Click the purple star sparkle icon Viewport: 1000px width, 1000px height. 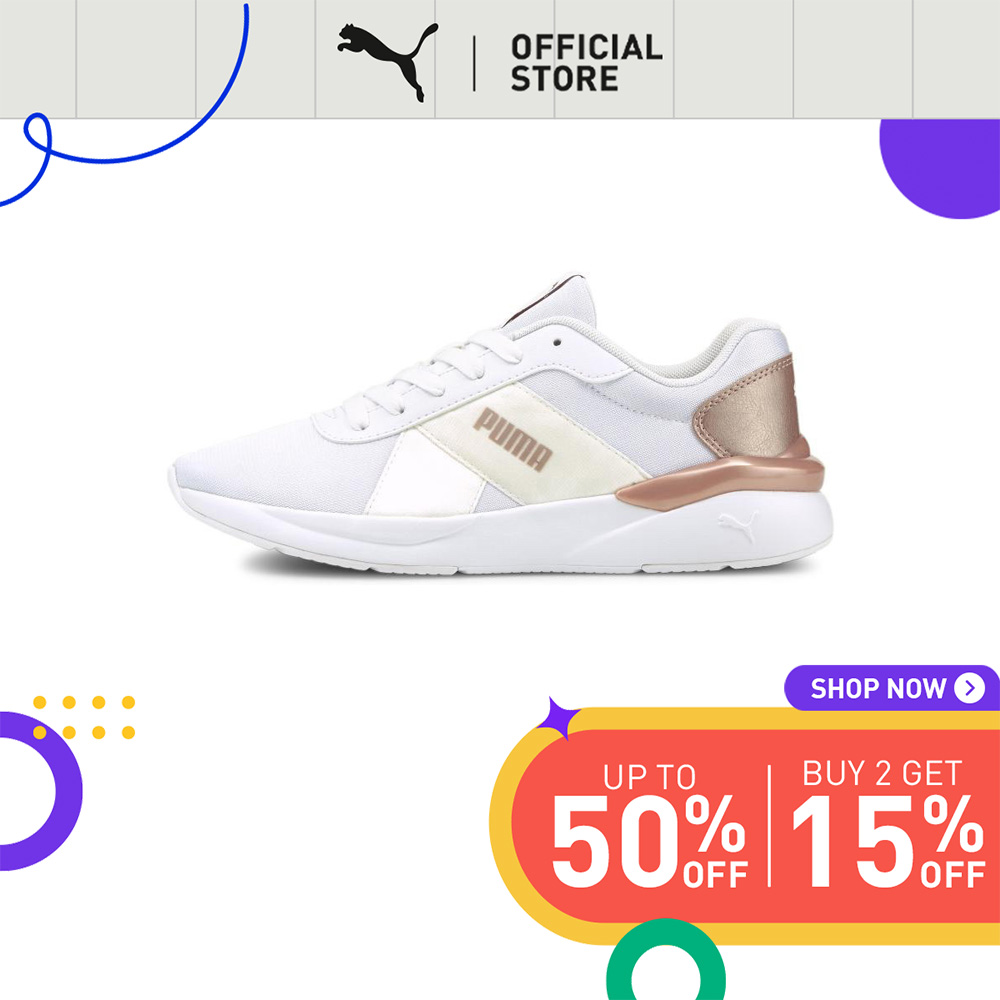pos(558,718)
